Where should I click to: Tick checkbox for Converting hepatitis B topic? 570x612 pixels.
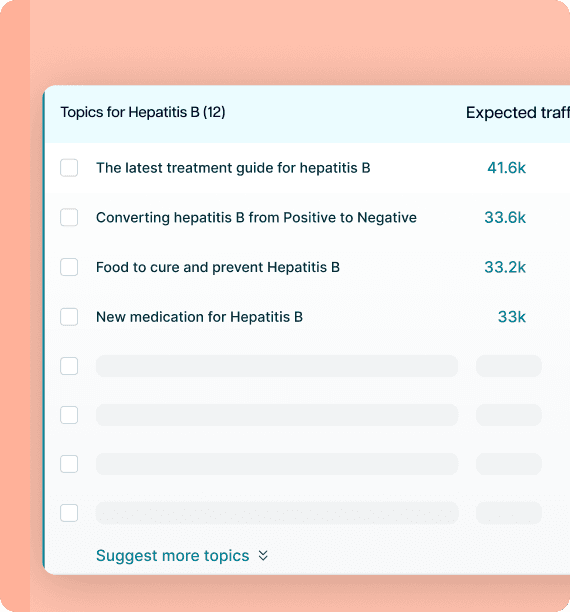(x=69, y=217)
